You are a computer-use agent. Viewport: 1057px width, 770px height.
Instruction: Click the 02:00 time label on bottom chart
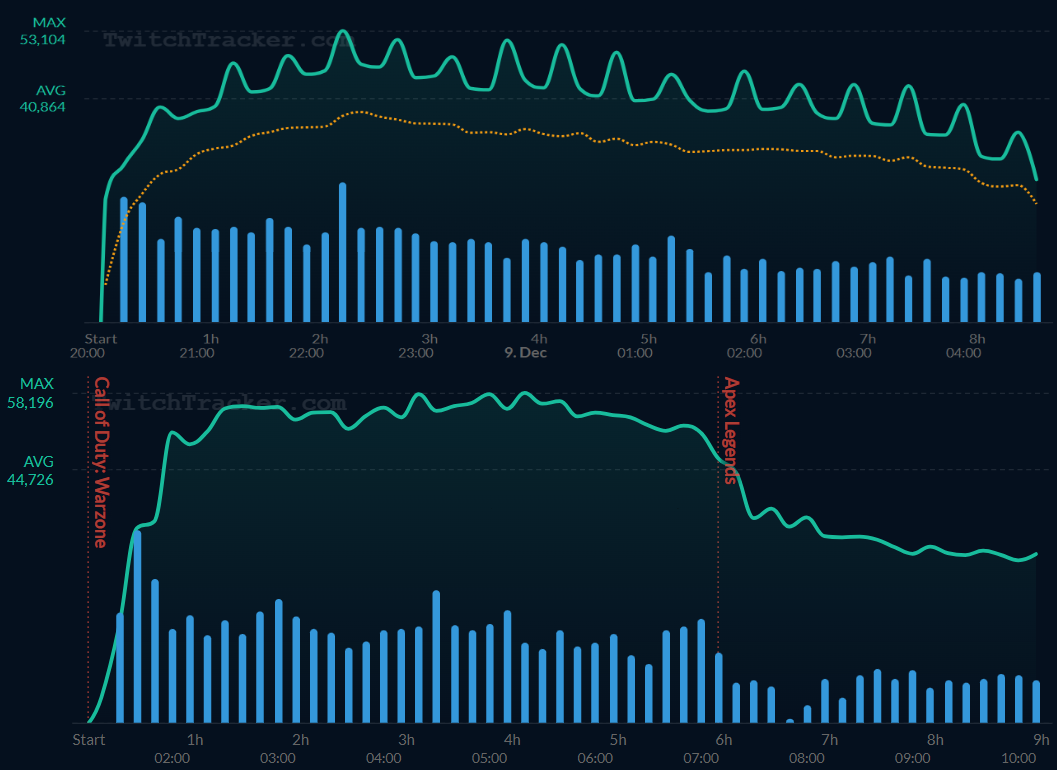[173, 759]
